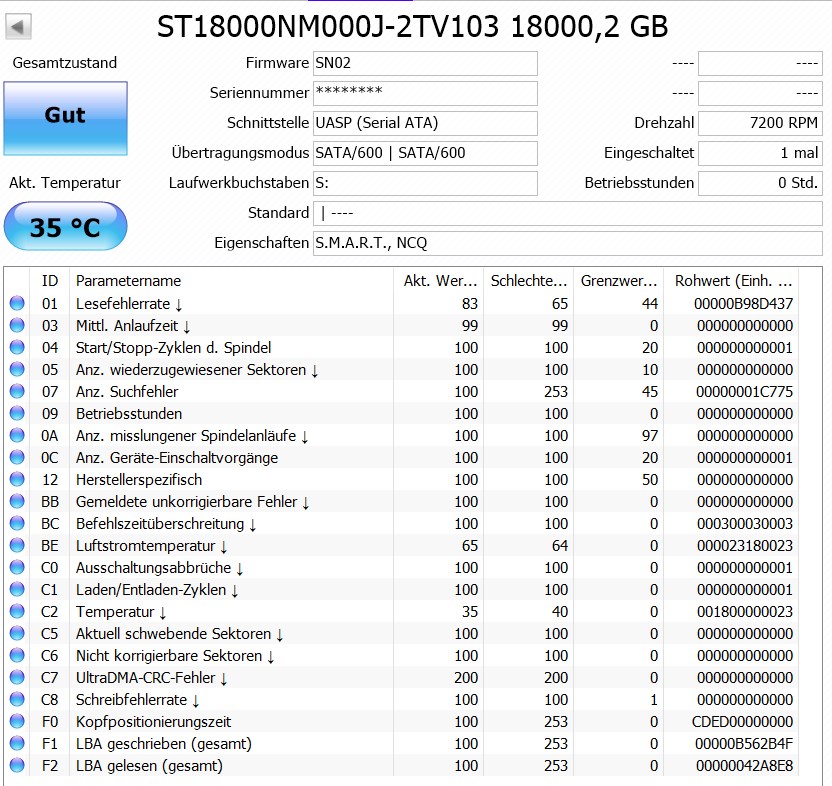The image size is (832, 786).
Task: Click the blue status icon beside Aktuell schwebende Sektoren
Action: point(17,634)
